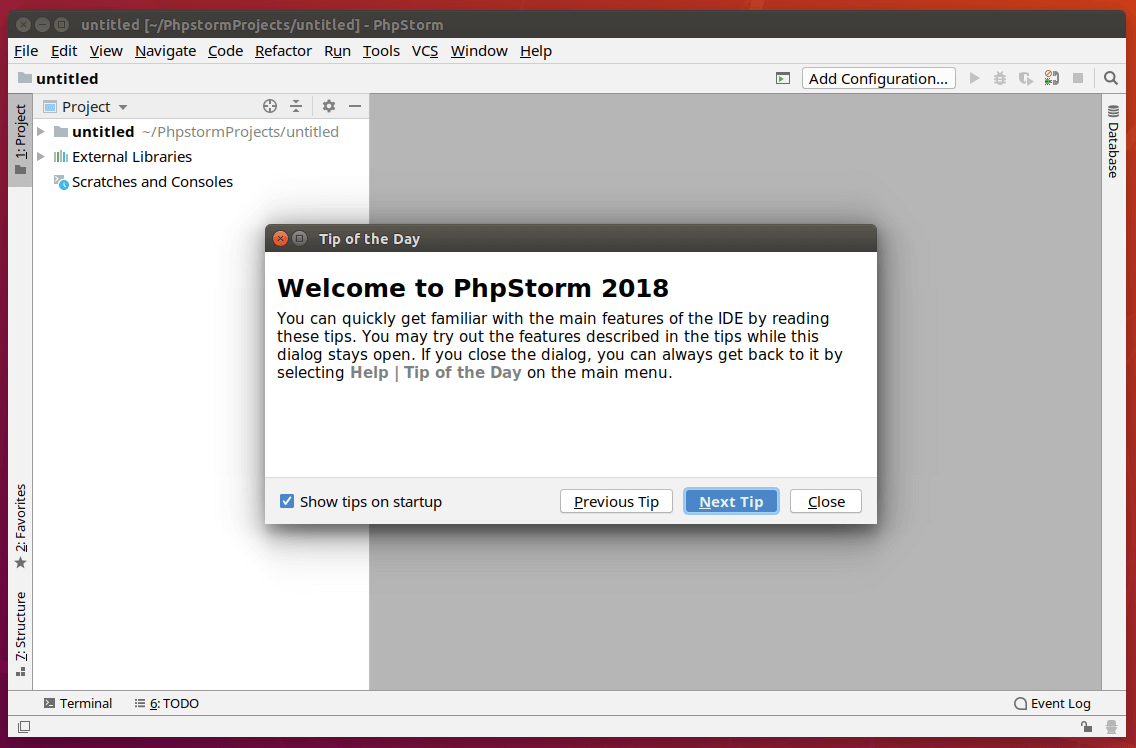1136x748 pixels.
Task: Click the run target icon beside Add Configuration
Action: coord(783,78)
